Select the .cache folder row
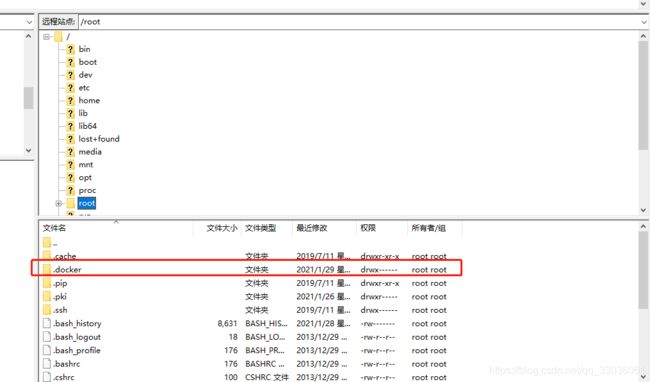Image resolution: width=650 pixels, height=382 pixels. (x=251, y=256)
